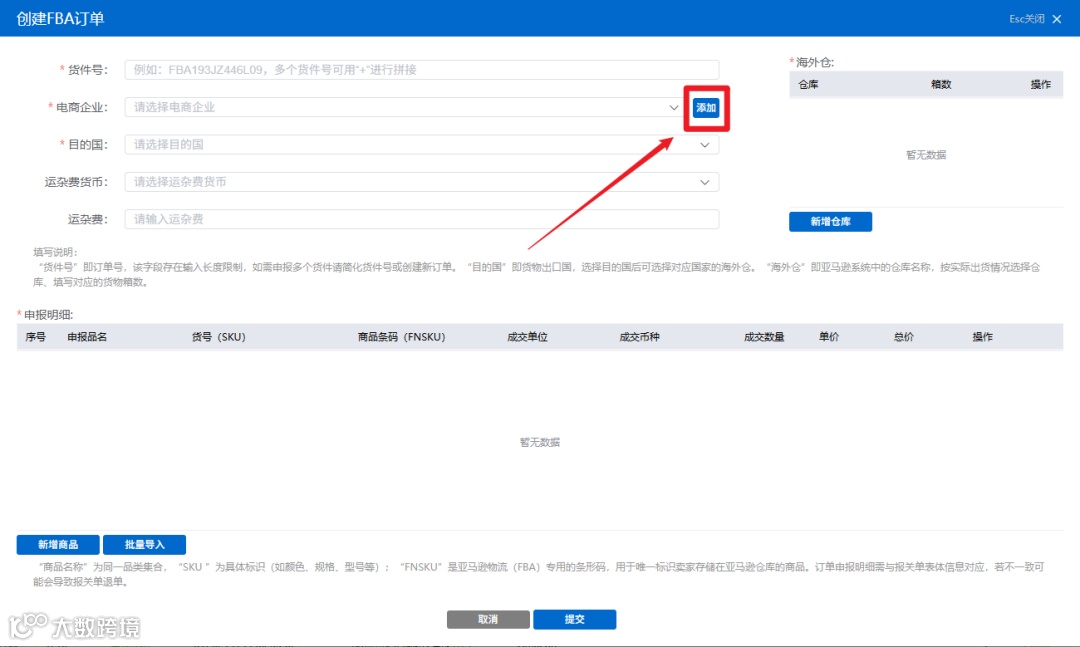Click the 填写说明 heading text
The width and height of the screenshot is (1080, 647).
[x=55, y=252]
